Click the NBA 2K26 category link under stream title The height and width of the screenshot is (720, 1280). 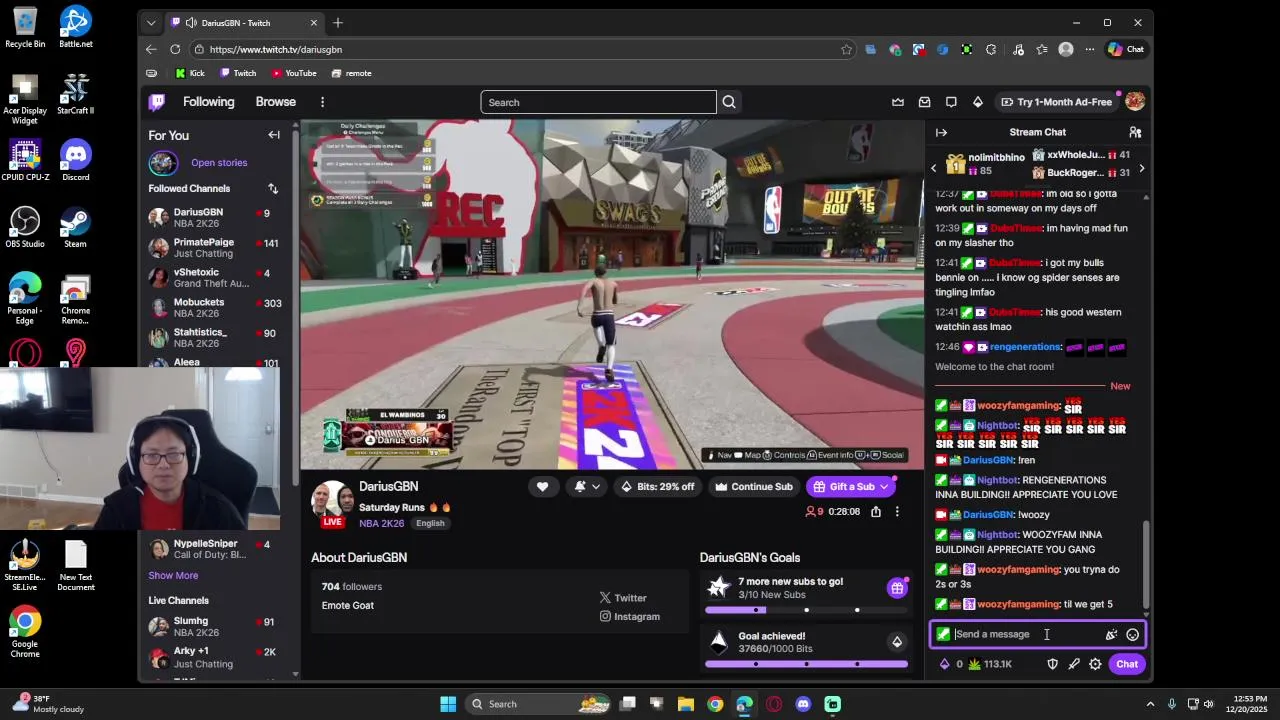tap(381, 523)
